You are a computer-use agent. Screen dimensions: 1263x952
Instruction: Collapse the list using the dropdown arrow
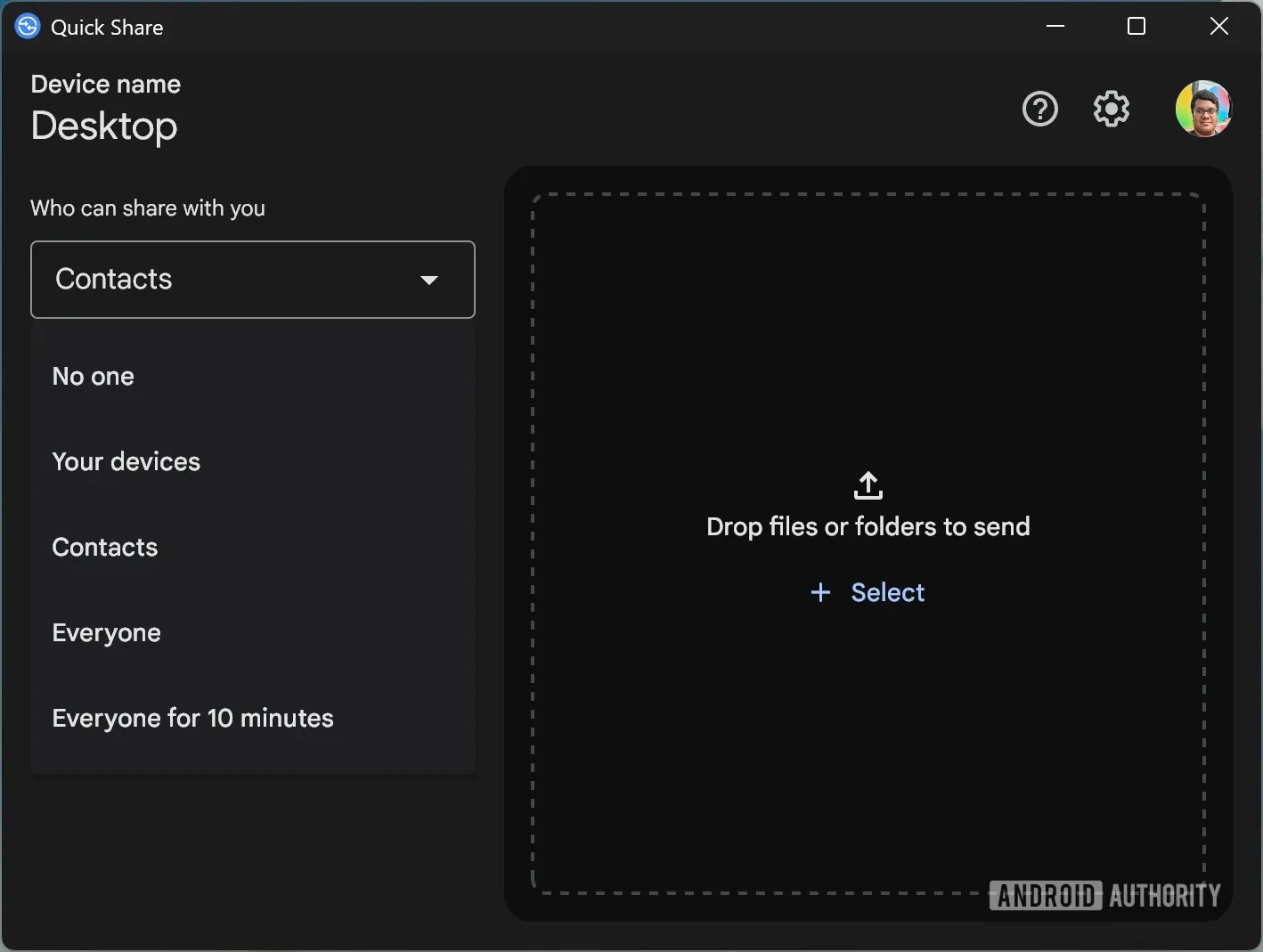(429, 280)
